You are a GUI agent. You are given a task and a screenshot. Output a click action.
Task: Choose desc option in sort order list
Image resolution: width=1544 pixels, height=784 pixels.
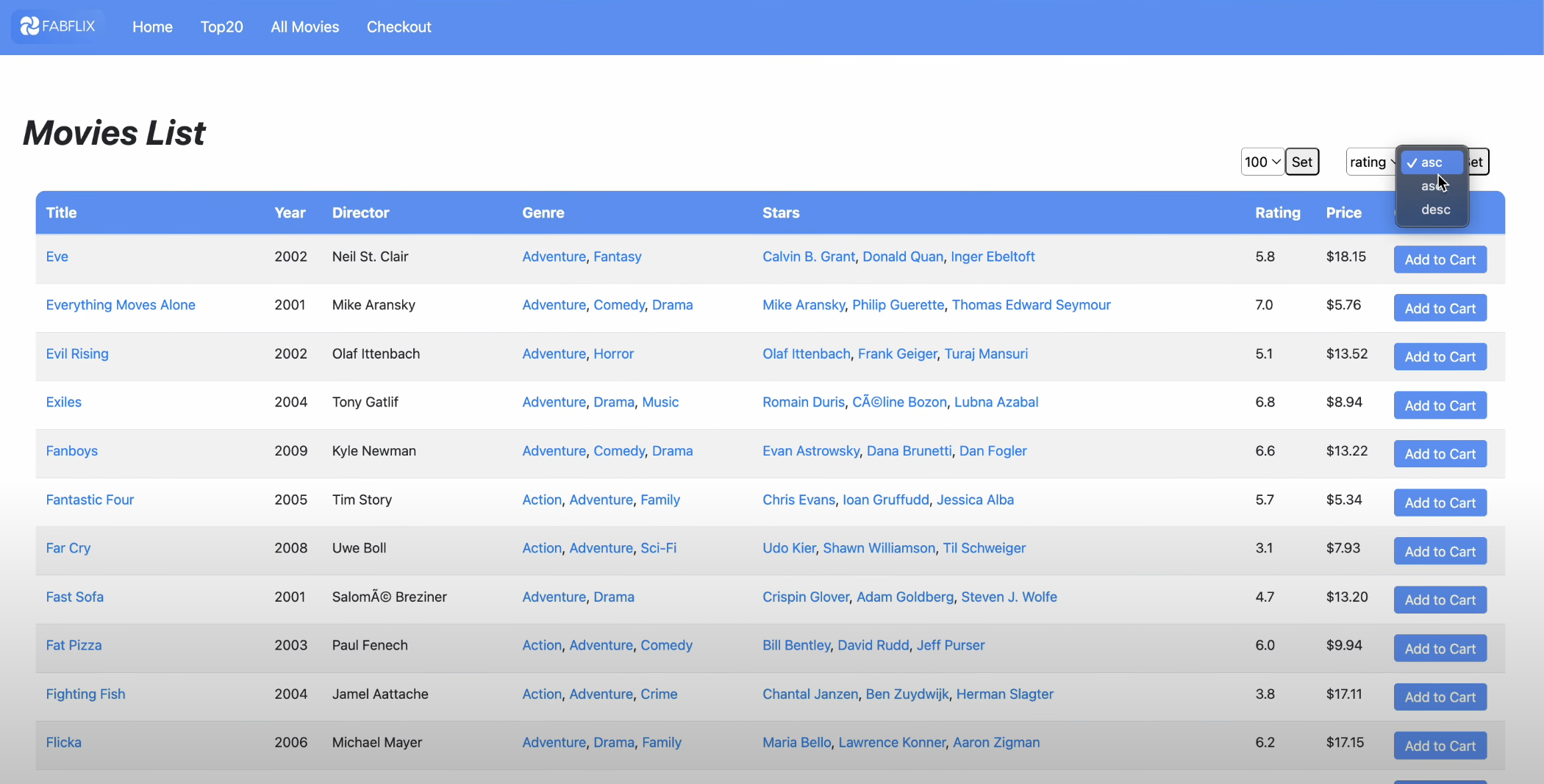(1435, 210)
